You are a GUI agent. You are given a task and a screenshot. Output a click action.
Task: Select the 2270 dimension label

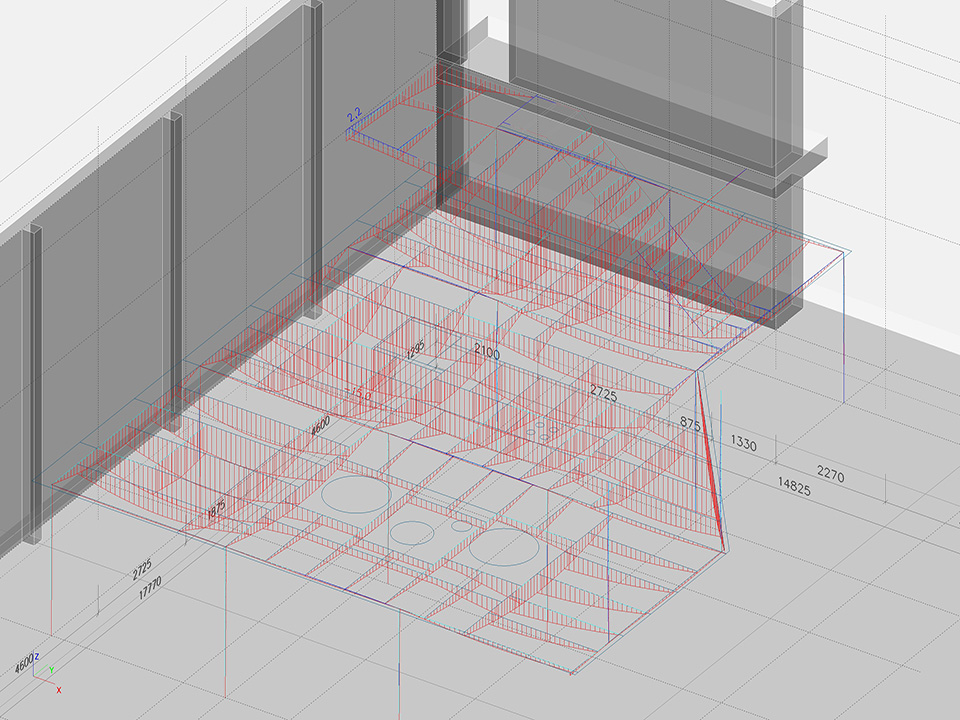[830, 476]
